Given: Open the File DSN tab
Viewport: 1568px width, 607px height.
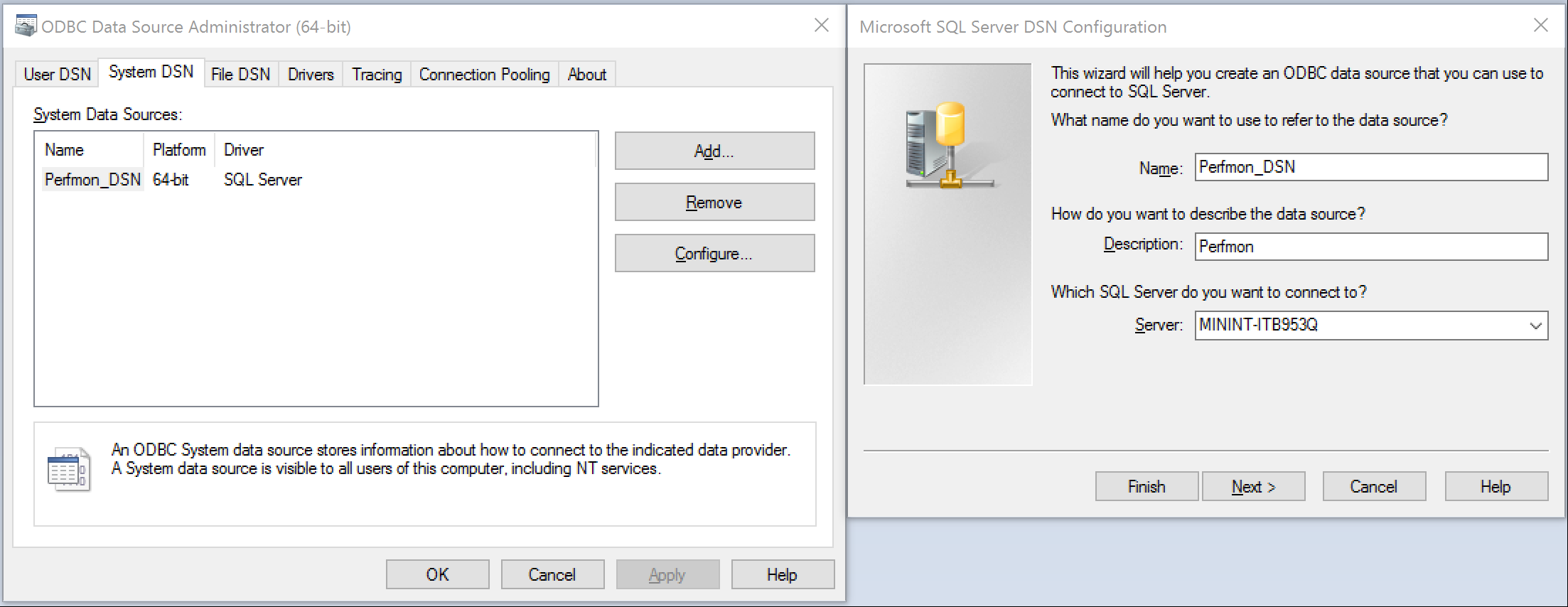Looking at the screenshot, I should tap(241, 74).
